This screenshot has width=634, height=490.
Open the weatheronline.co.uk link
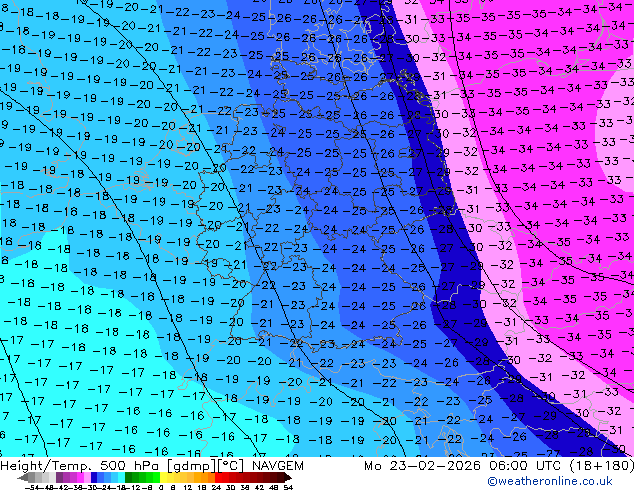[x=549, y=481]
